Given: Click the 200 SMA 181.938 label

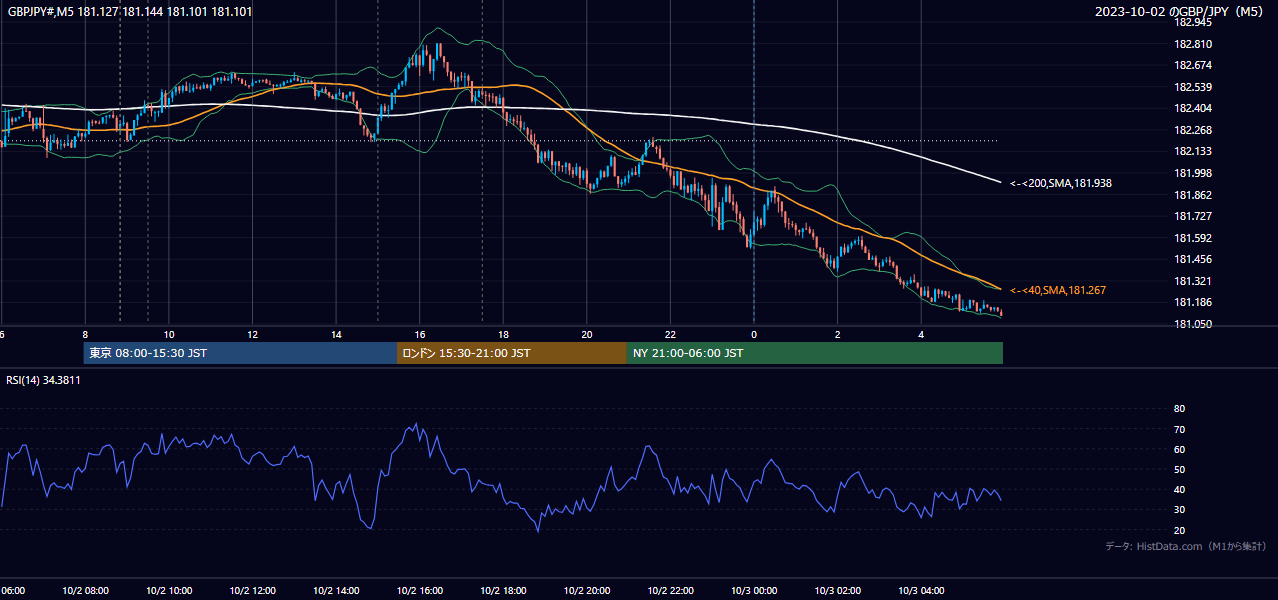Looking at the screenshot, I should click(x=1061, y=184).
